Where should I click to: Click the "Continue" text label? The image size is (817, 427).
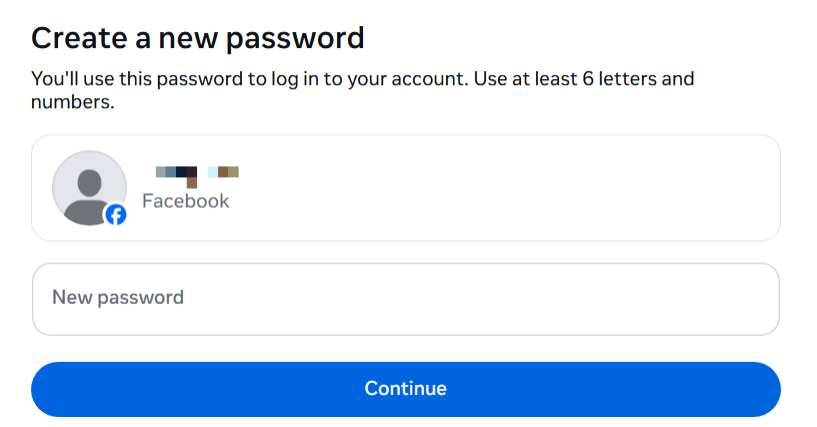pyautogui.click(x=405, y=388)
